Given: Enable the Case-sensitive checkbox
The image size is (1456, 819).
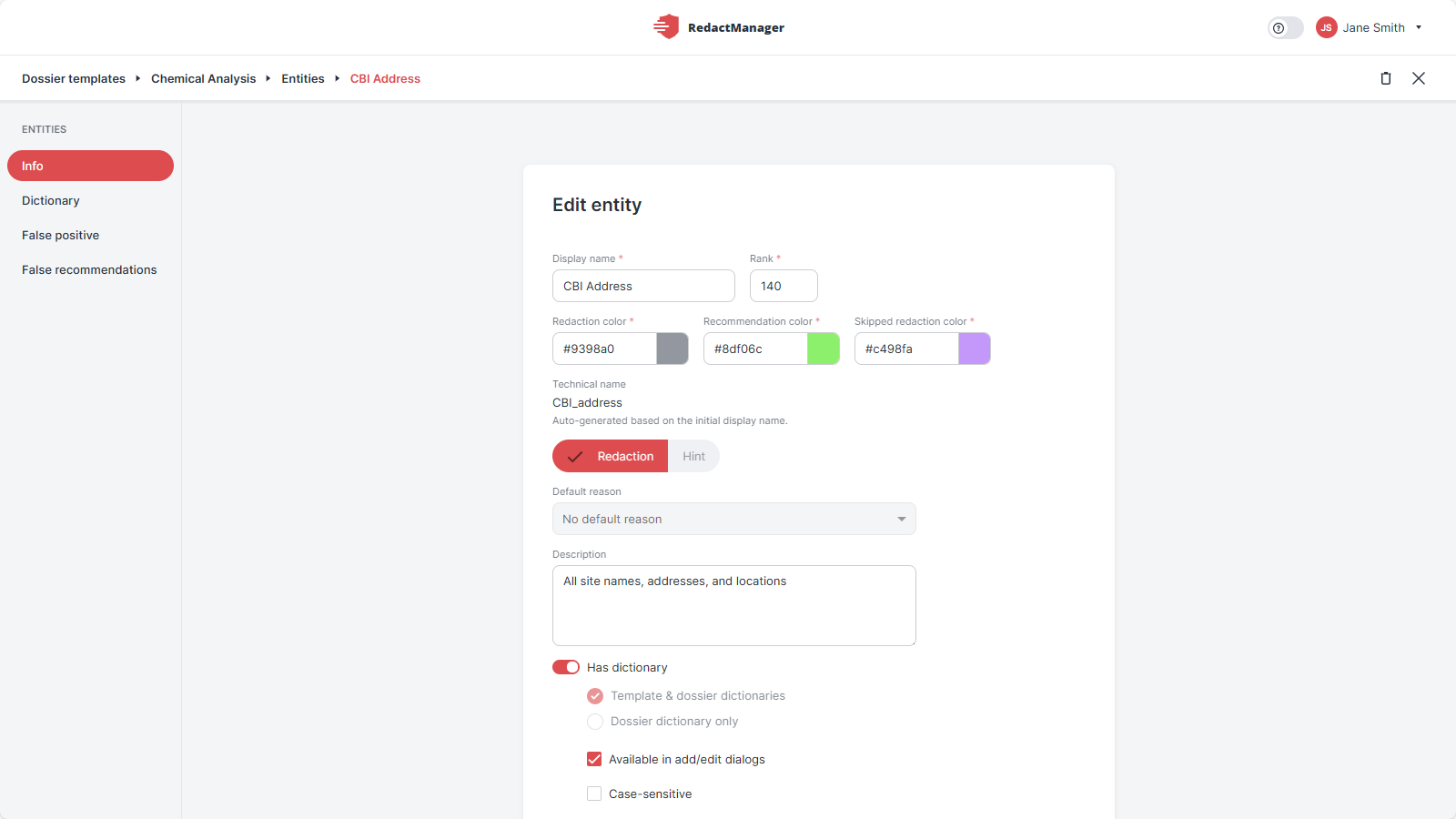Looking at the screenshot, I should click(x=594, y=794).
